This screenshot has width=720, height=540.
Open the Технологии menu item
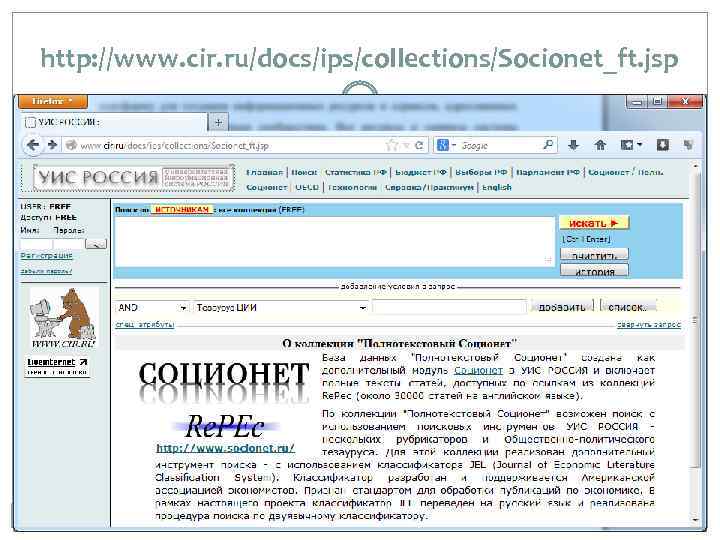tap(352, 187)
